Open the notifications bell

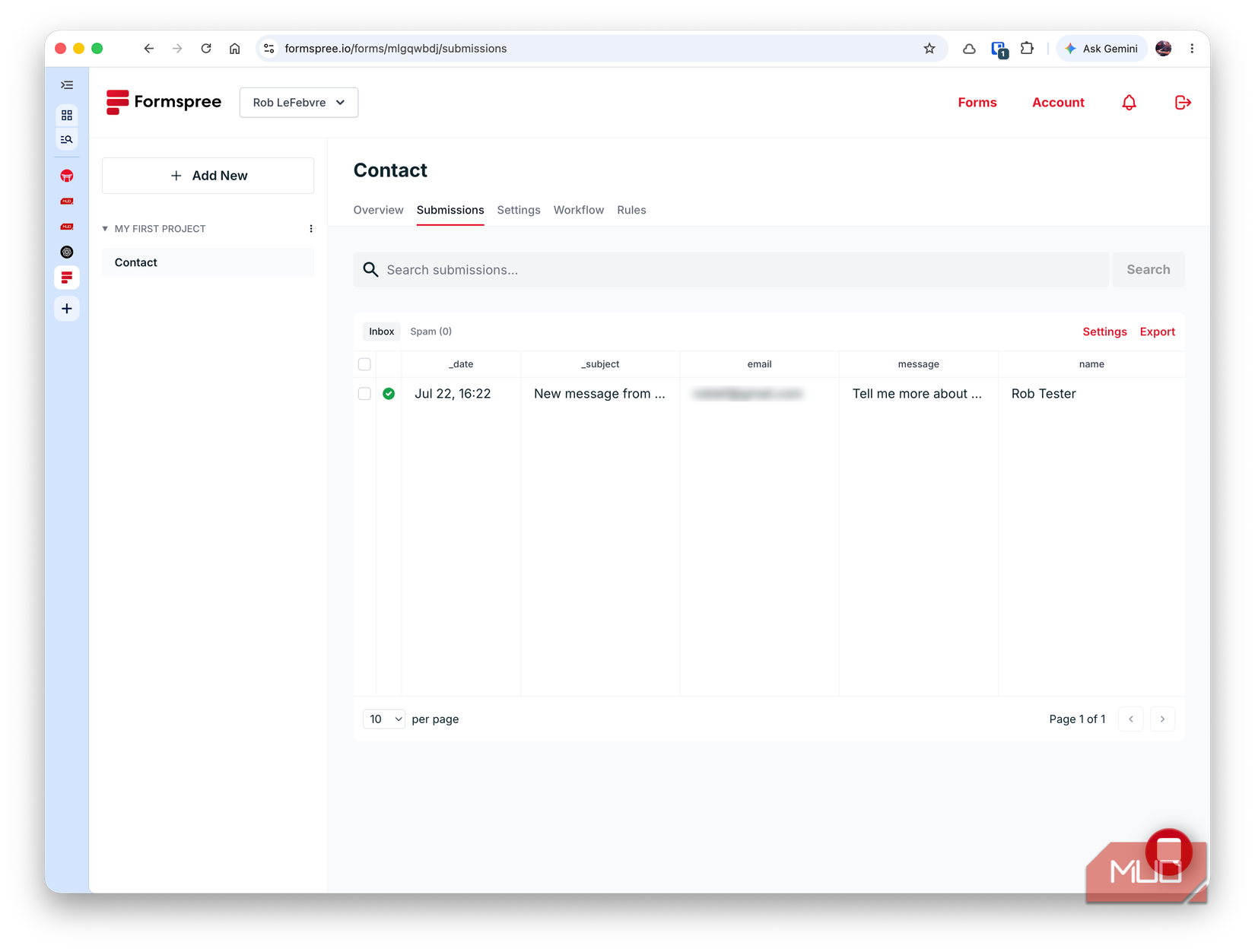pos(1129,103)
